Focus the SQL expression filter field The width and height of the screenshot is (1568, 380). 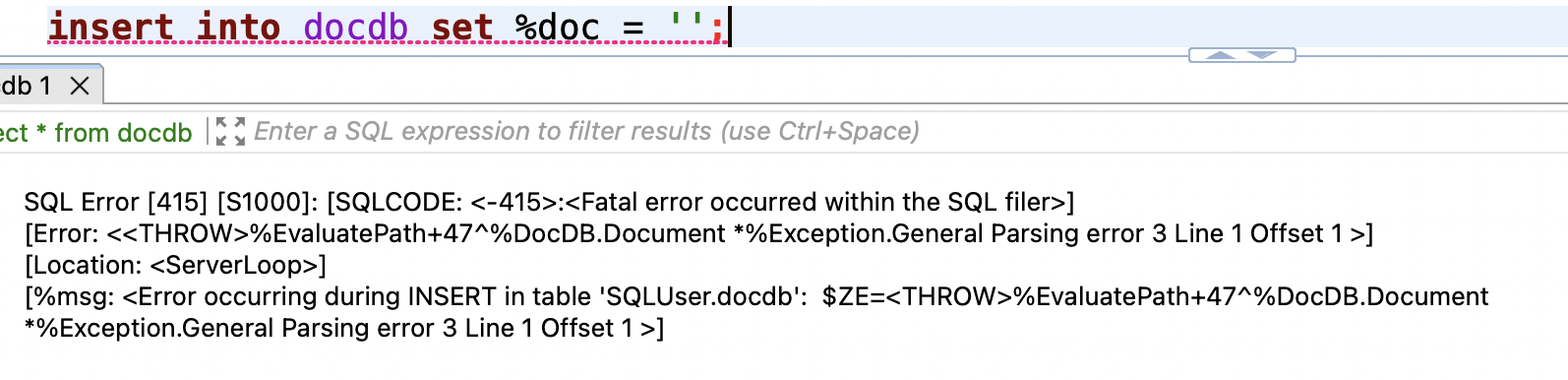tap(905, 131)
